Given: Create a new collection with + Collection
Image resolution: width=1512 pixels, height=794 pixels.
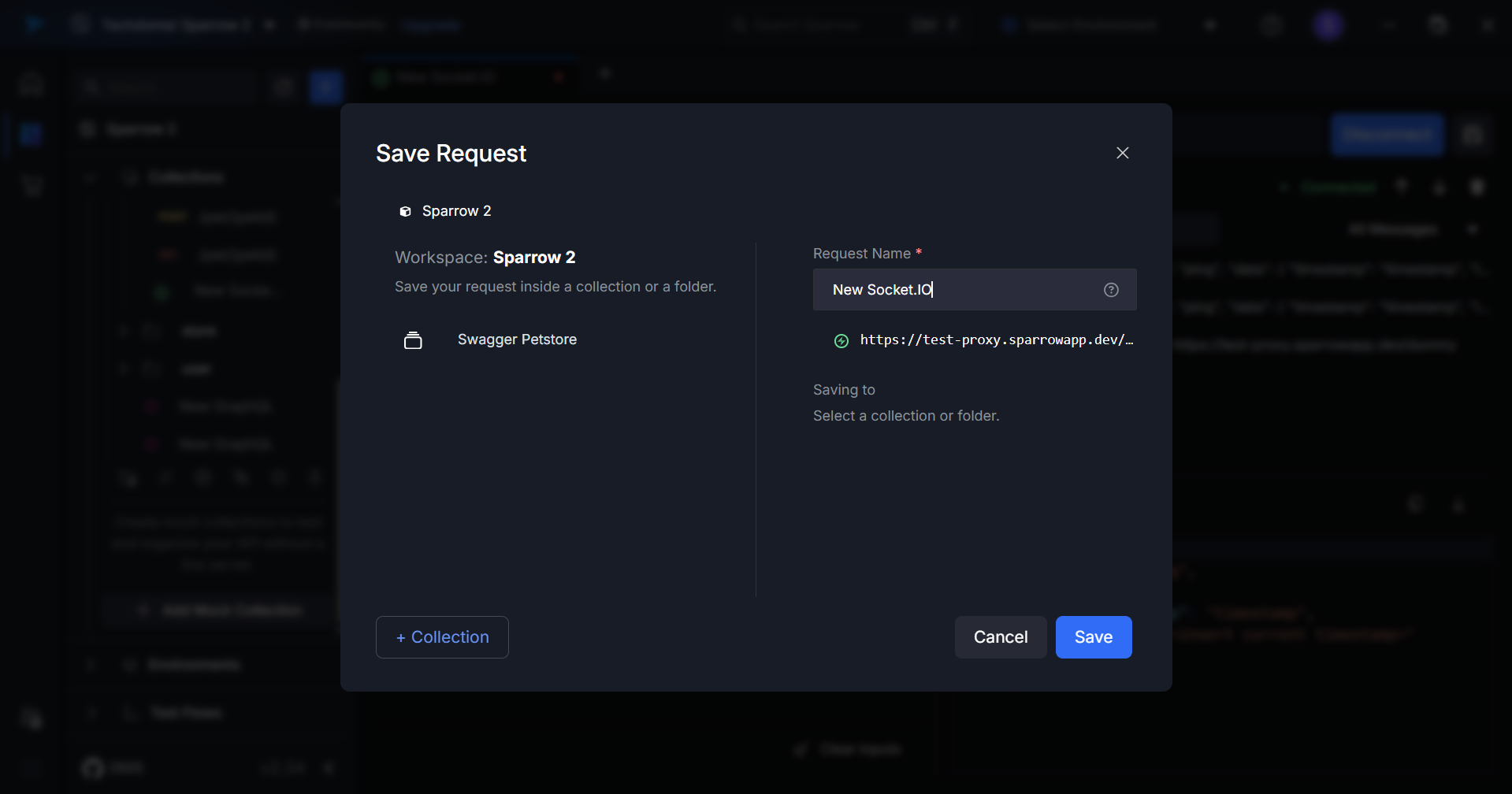Looking at the screenshot, I should [442, 637].
